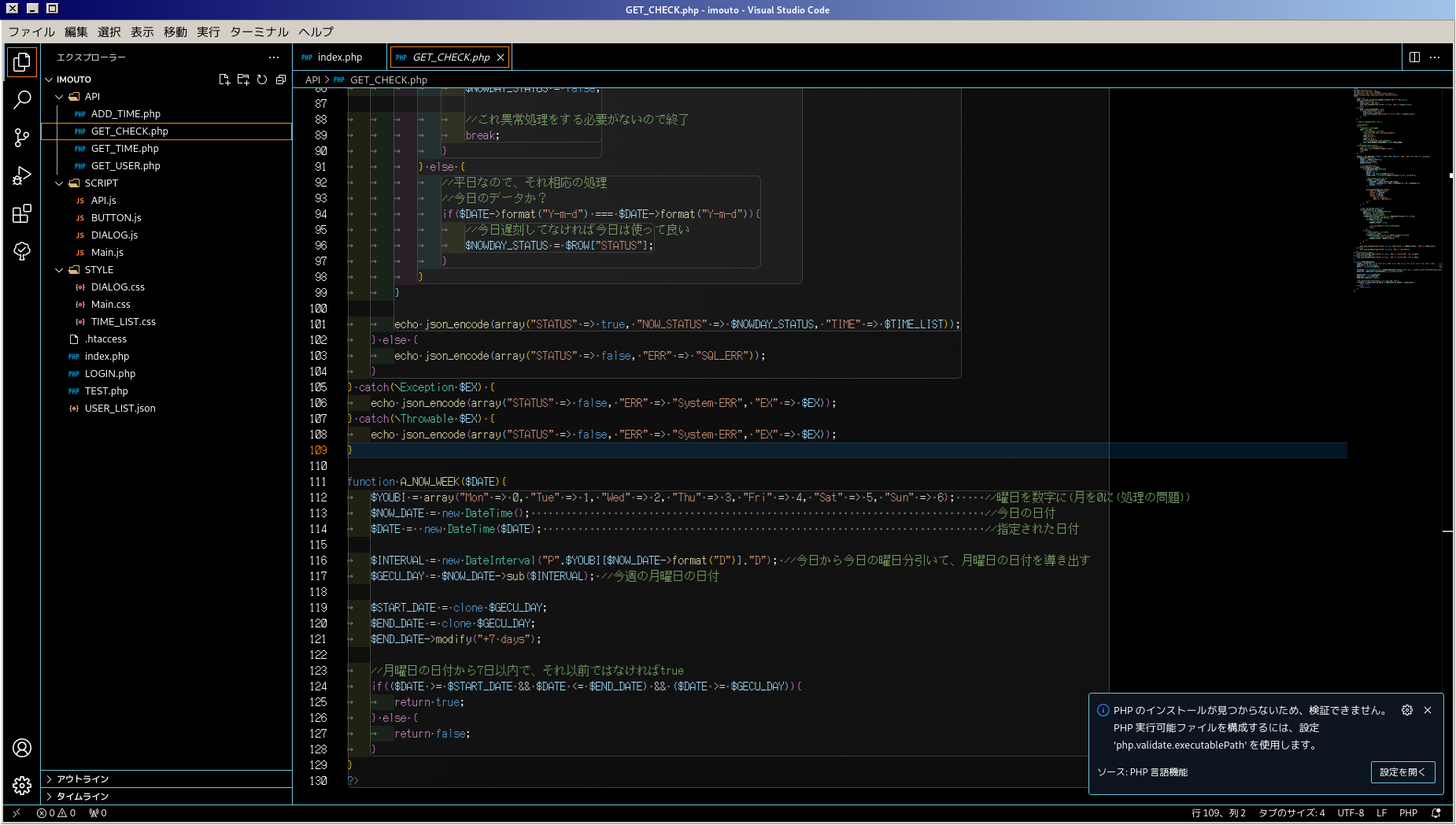1456x825 pixels.
Task: Close the GET_CHECK.php tab
Action: (x=501, y=57)
